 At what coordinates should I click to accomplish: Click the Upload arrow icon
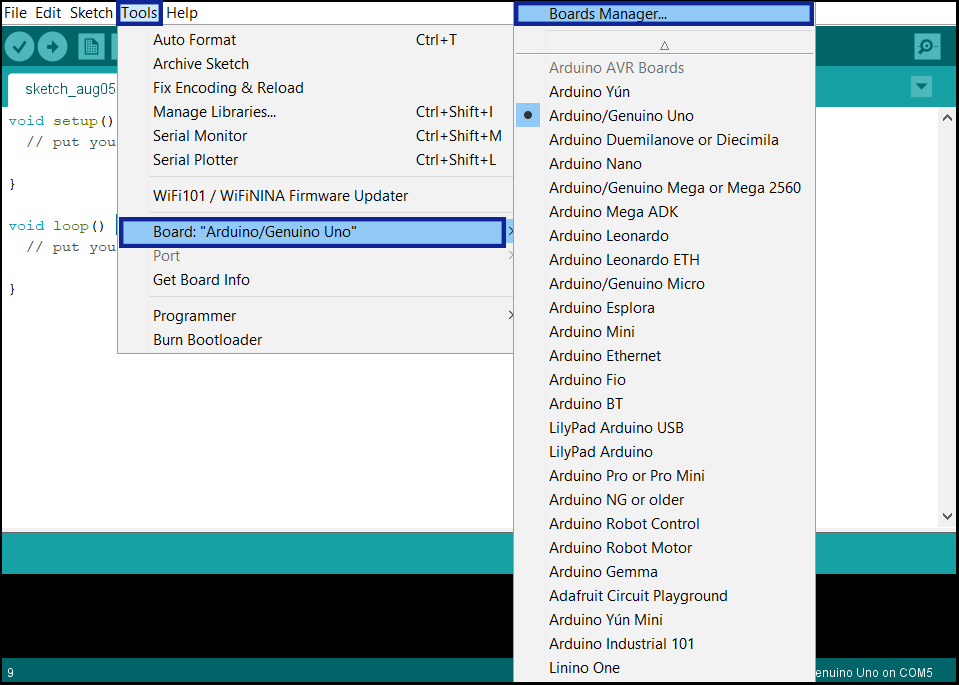(52, 47)
